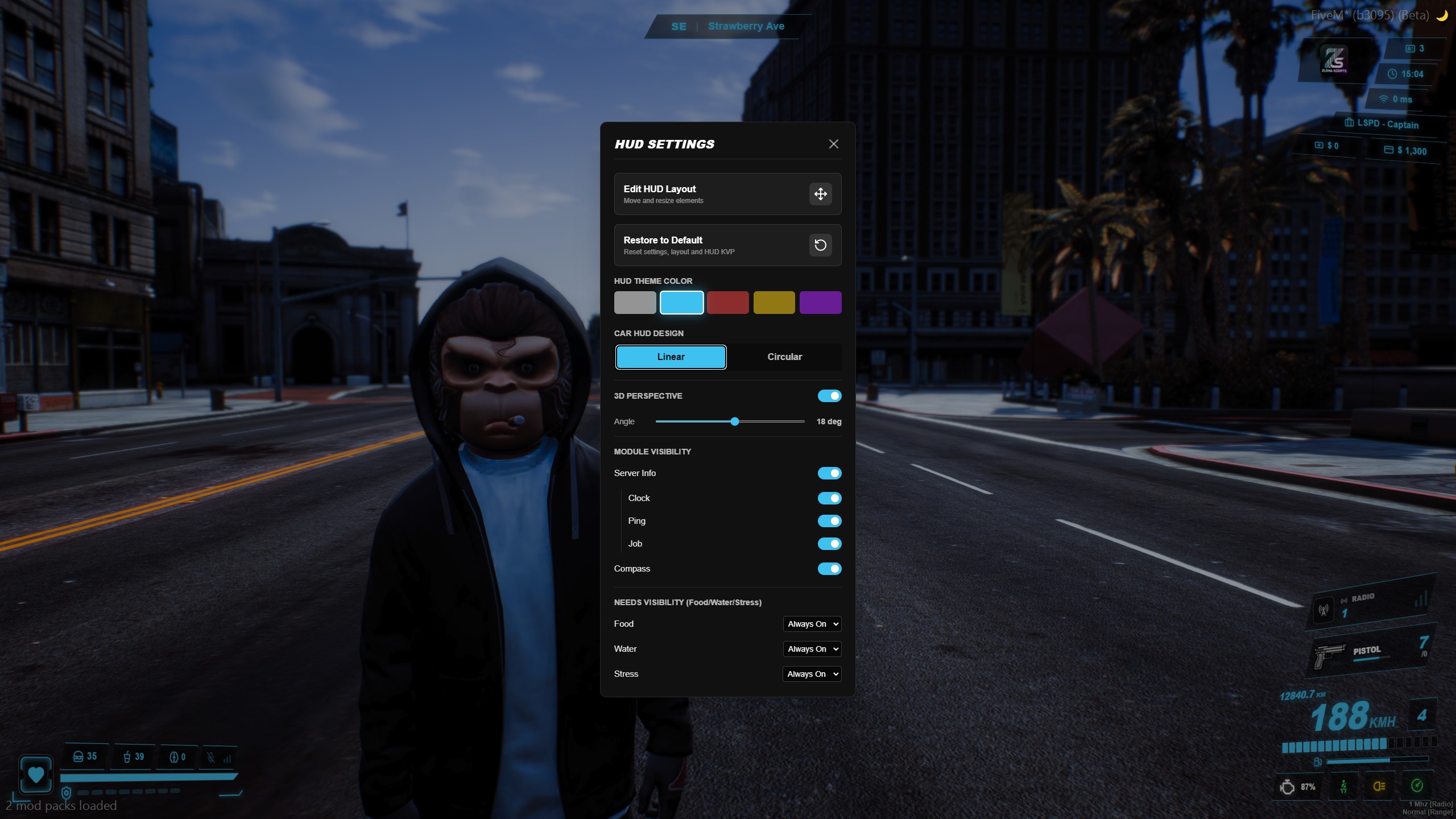Click the yellow moon icon

tap(1442, 15)
